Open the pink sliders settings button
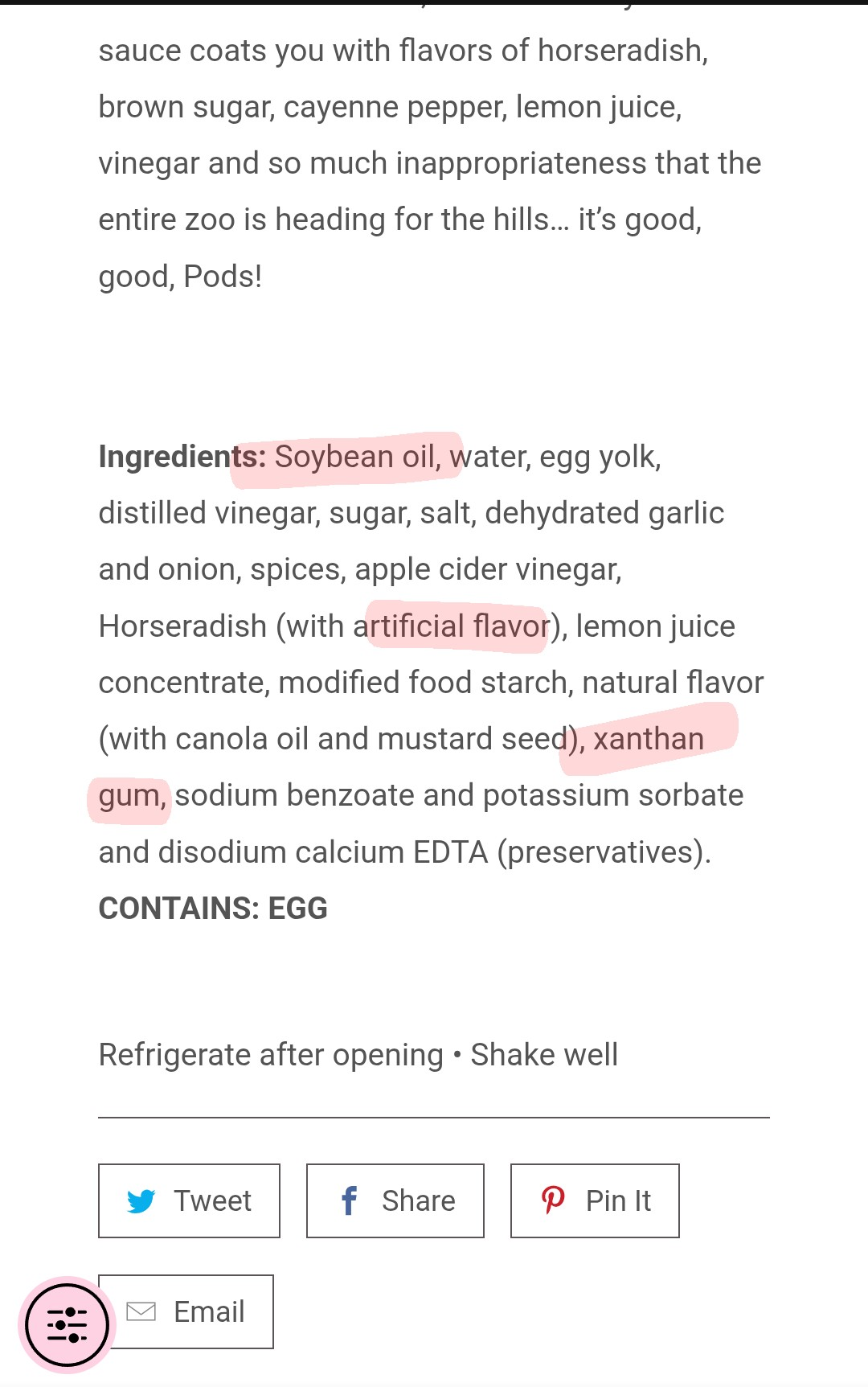 67,1324
